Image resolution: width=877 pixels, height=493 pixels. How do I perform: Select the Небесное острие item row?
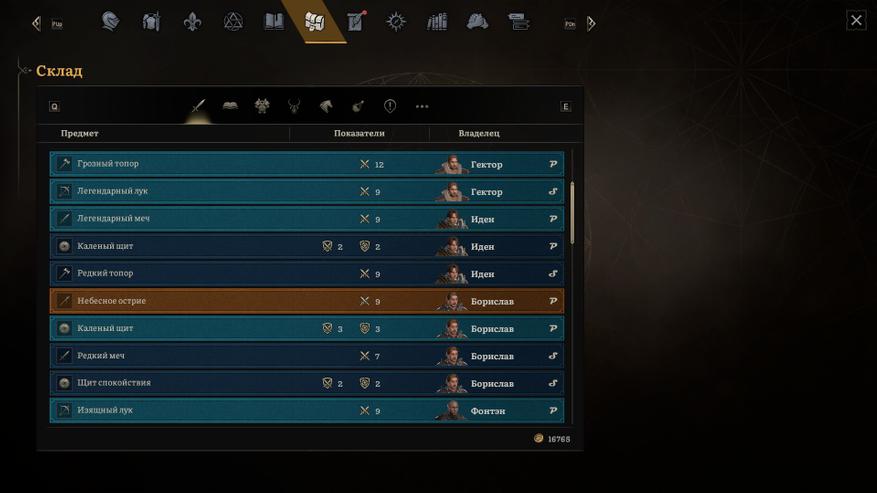point(307,301)
